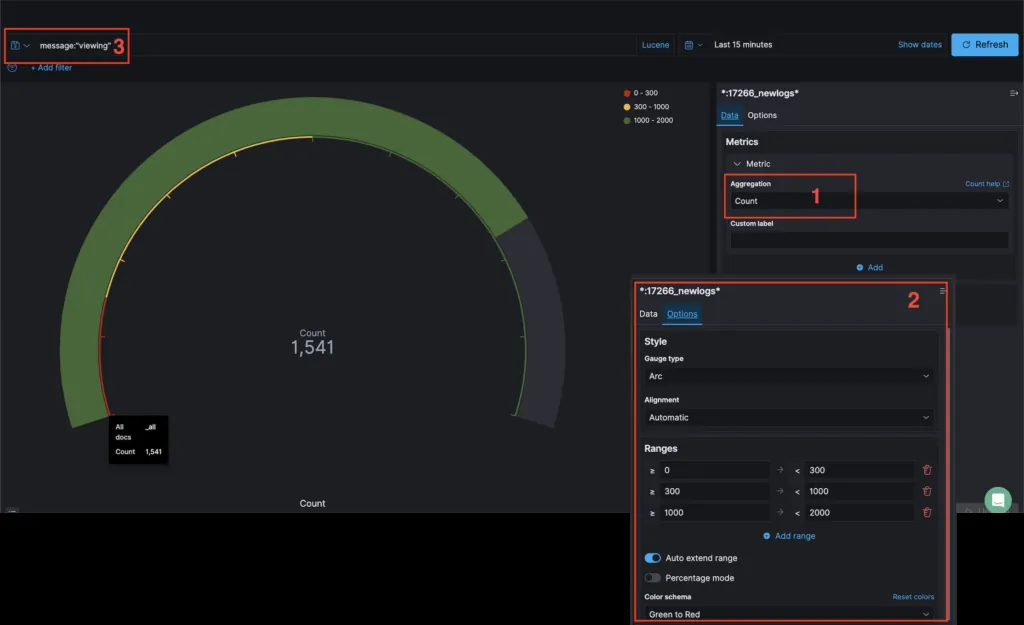Viewport: 1024px width, 625px height.
Task: Click the Custom label input field
Action: click(869, 240)
